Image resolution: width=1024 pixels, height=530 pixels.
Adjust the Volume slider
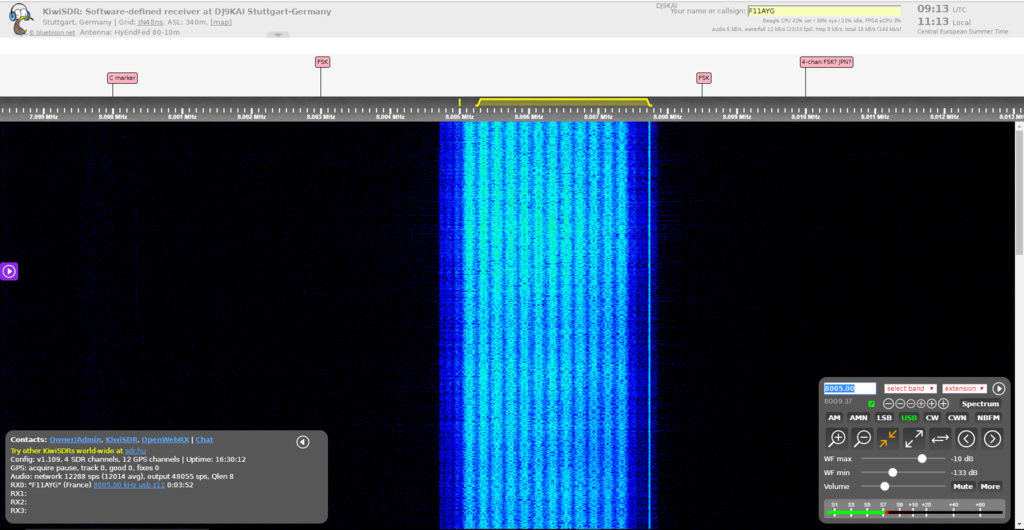(x=903, y=486)
